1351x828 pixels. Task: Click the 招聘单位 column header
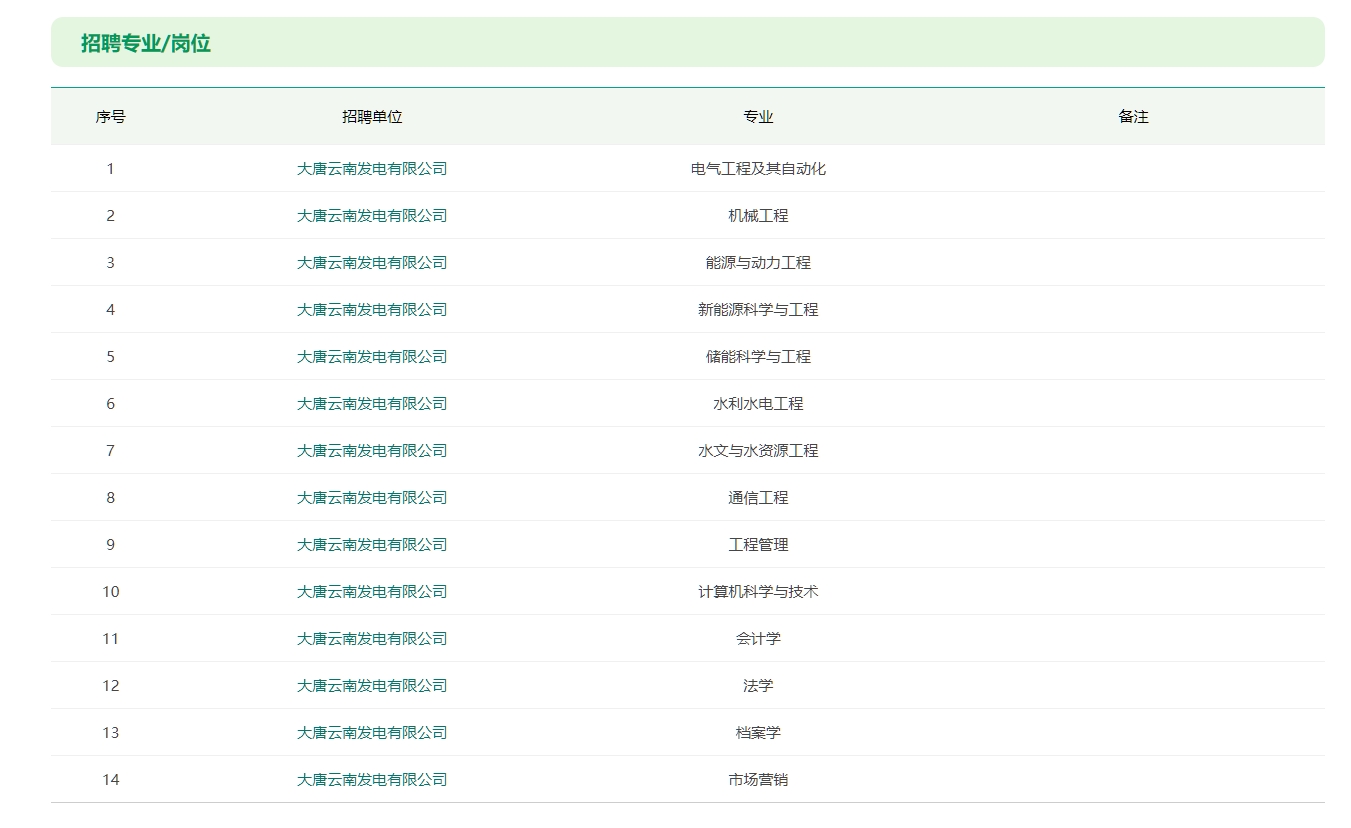[x=371, y=117]
